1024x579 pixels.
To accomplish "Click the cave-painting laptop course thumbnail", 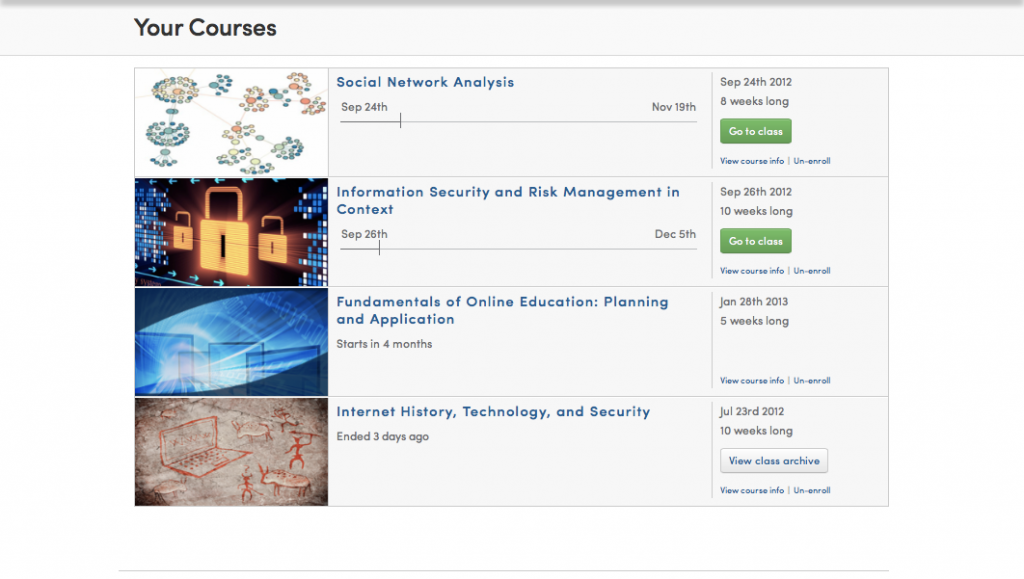I will click(230, 451).
